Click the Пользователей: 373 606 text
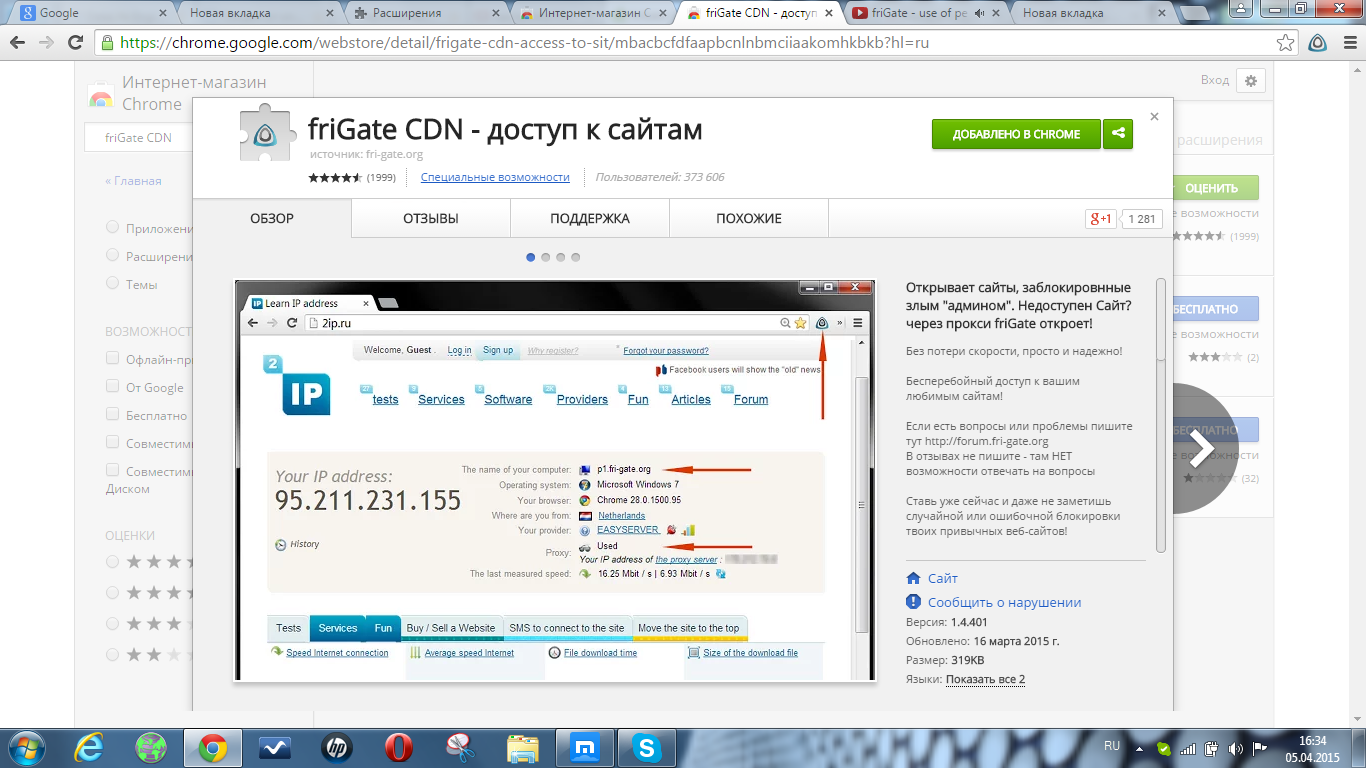 point(660,177)
